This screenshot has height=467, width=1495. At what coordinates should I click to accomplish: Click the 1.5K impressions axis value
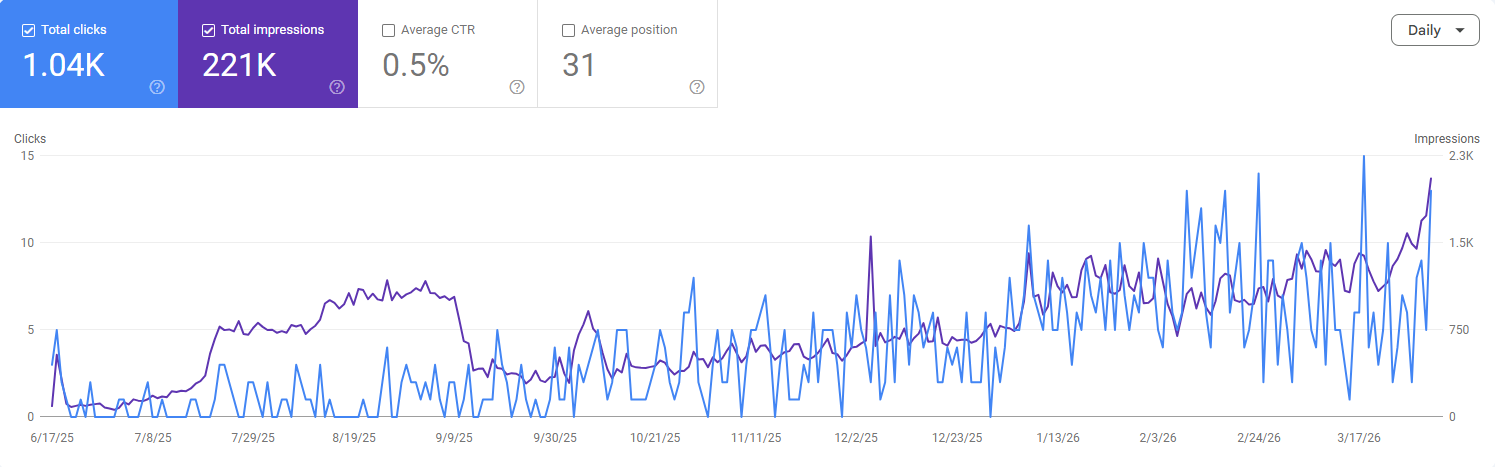click(1461, 243)
